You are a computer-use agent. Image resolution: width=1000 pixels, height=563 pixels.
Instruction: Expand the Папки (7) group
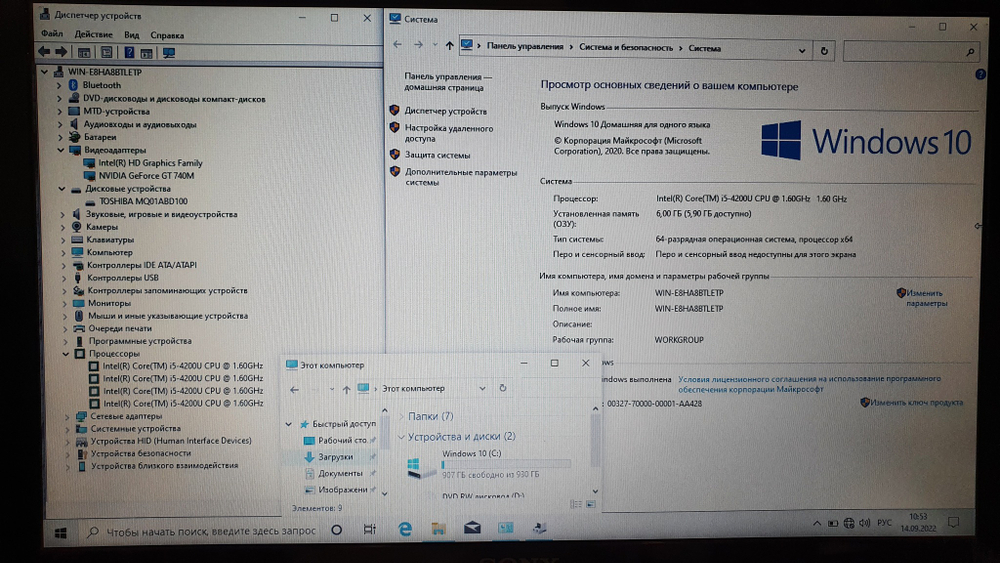[401, 416]
